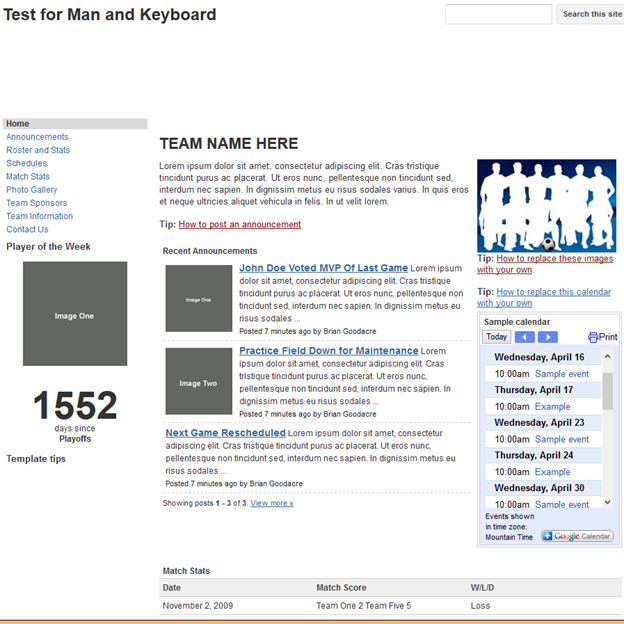This screenshot has height=624, width=624.
Task: Go to the Photo Gallery page
Action: click(32, 190)
